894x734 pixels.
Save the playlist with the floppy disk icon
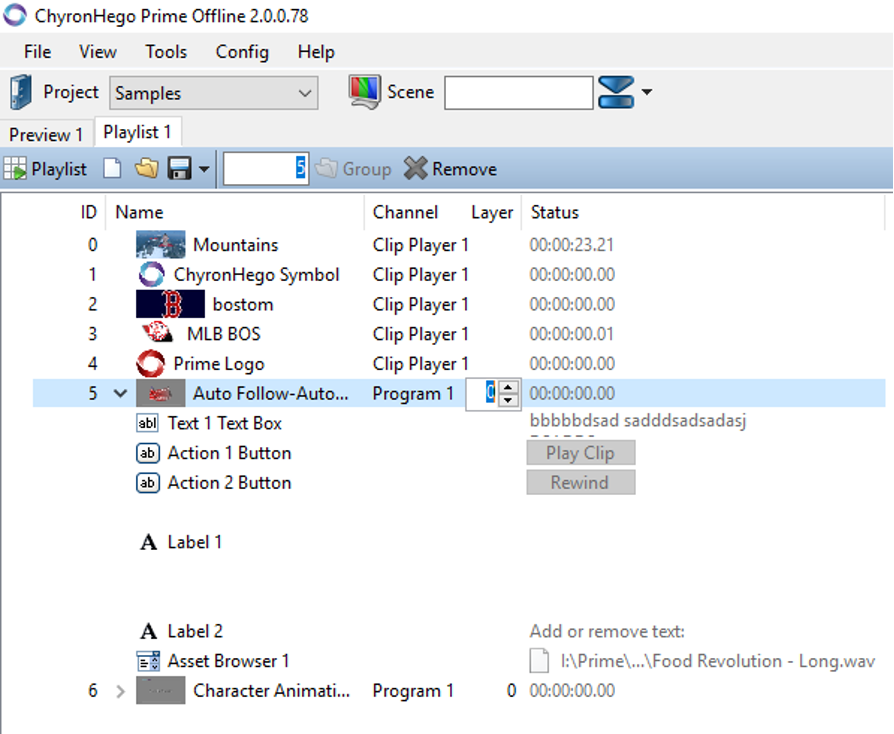point(180,169)
